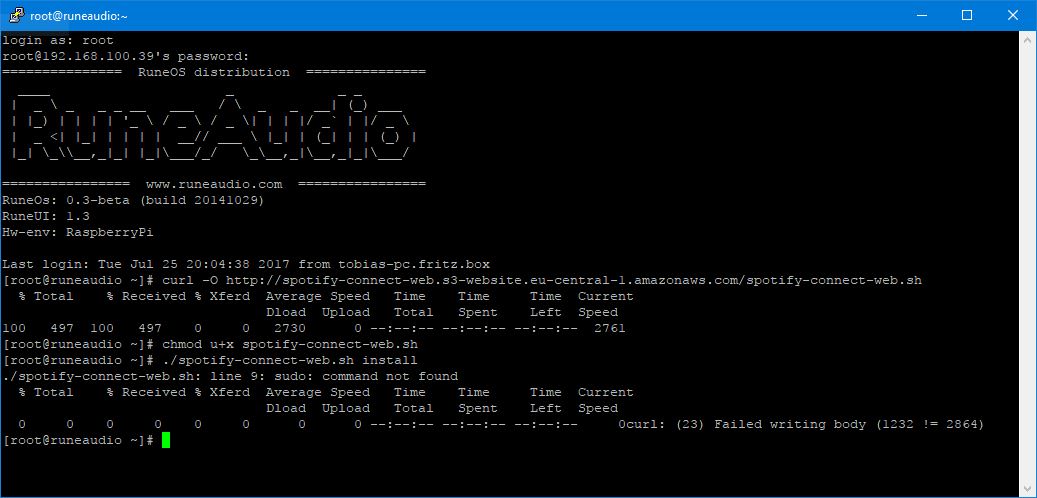Click the 'www.runeaudio.com' text

click(214, 184)
